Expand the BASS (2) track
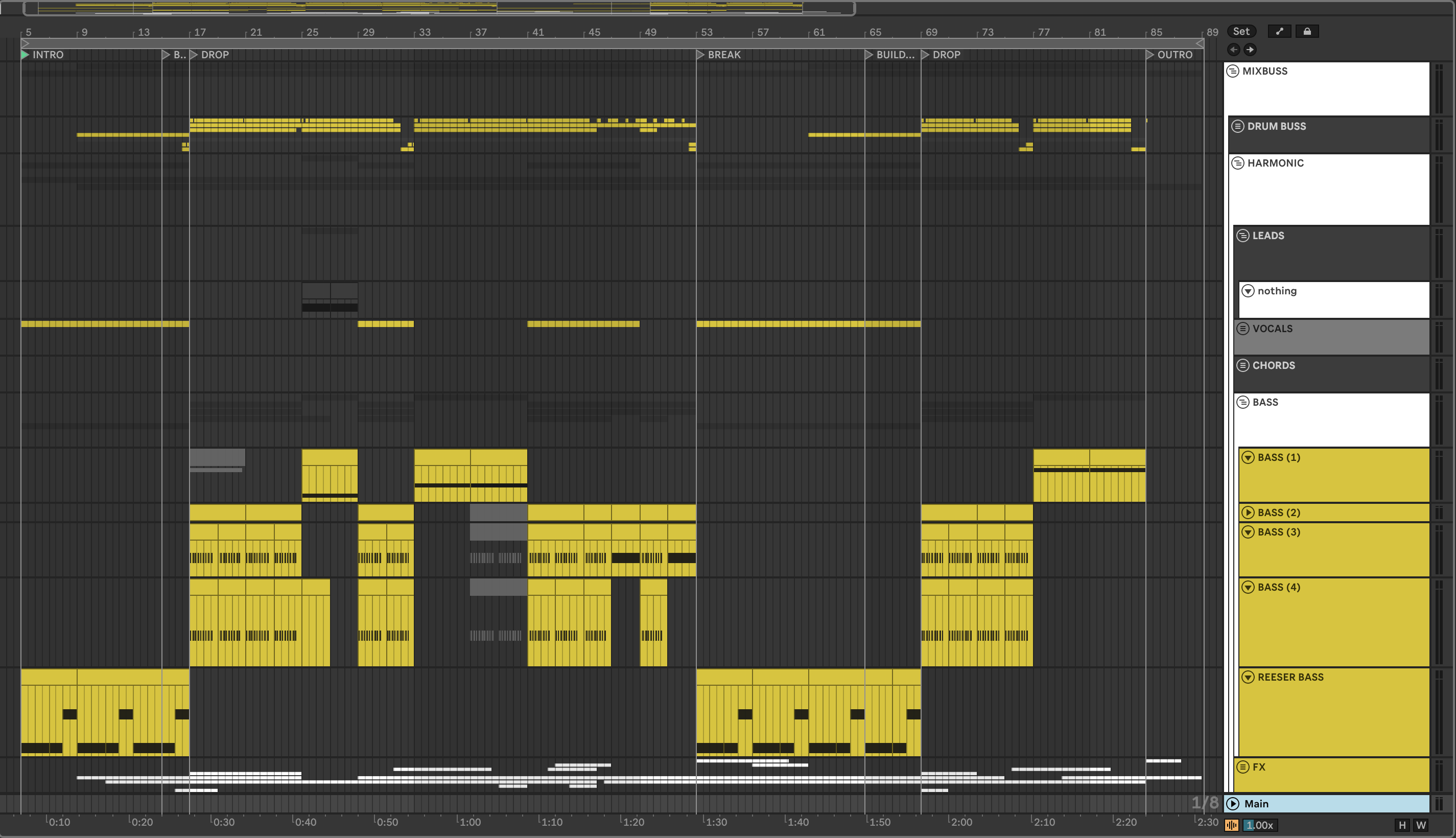 click(1248, 513)
